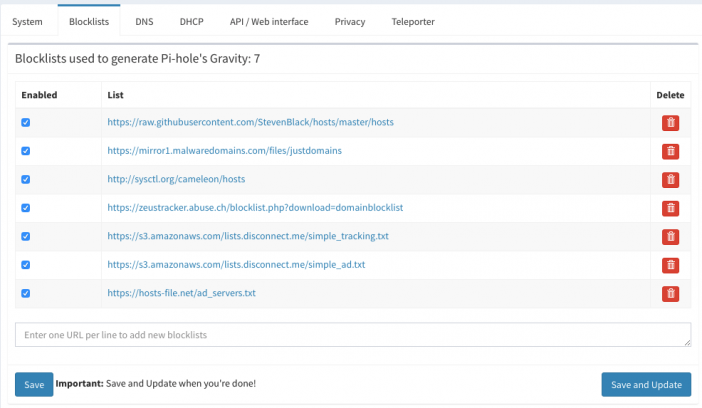Toggle the hosts-file.net ad_servers checkbox
Image resolution: width=702 pixels, height=408 pixels.
pyautogui.click(x=26, y=293)
